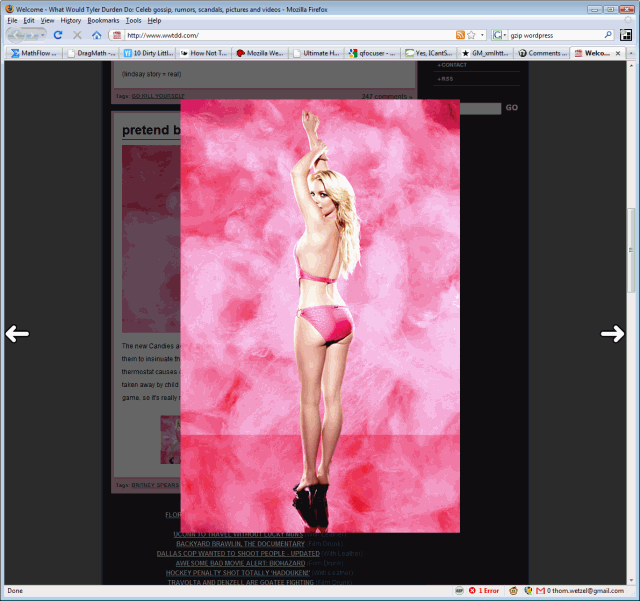Screen dimensions: 640x601
Task: Open the list all tabs dropdown
Action: click(x=631, y=53)
